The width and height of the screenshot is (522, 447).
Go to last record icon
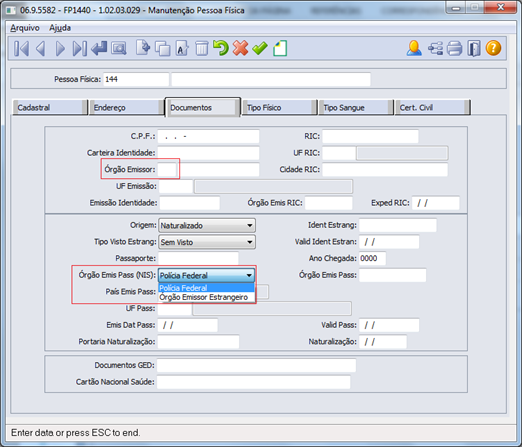[x=80, y=48]
